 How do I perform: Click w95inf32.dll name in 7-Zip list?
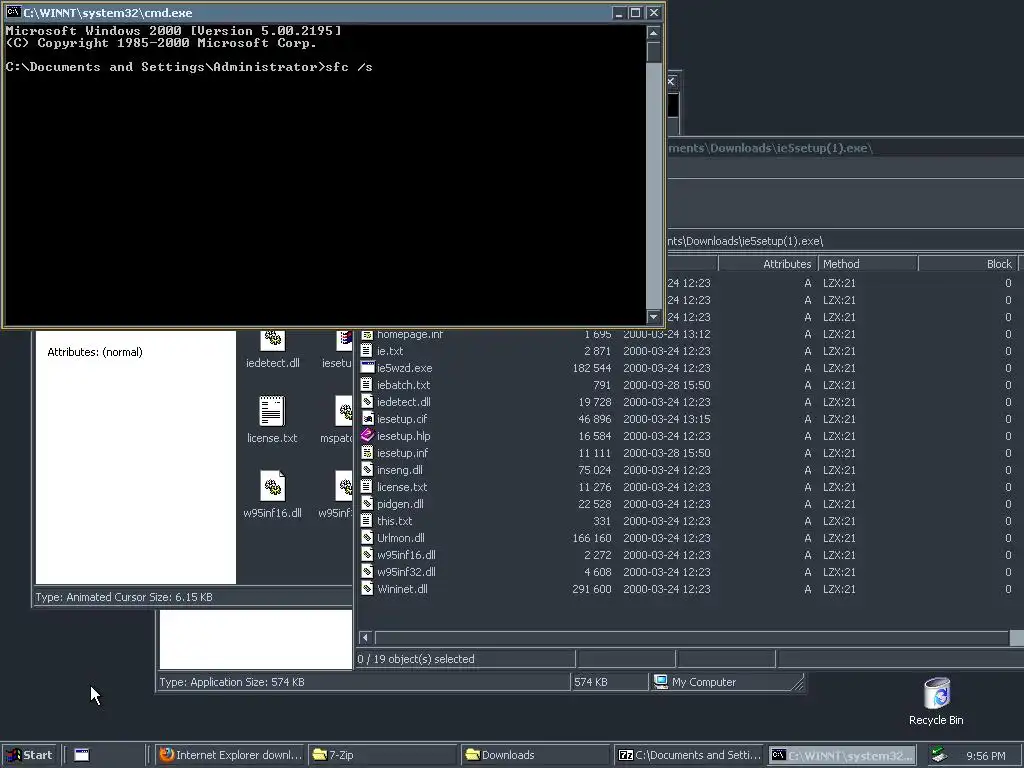coord(406,571)
